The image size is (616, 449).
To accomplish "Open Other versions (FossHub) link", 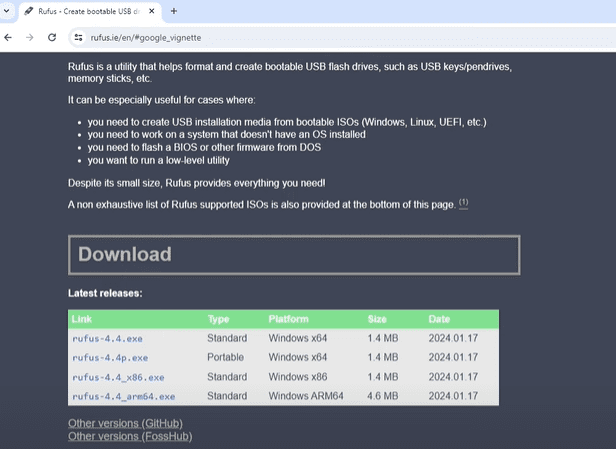I will point(130,436).
